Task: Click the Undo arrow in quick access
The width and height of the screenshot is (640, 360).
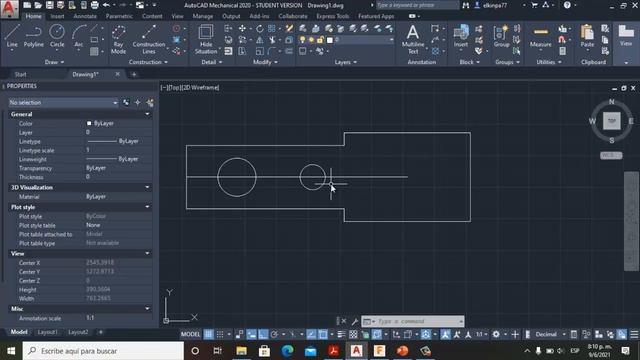Action: coord(106,5)
